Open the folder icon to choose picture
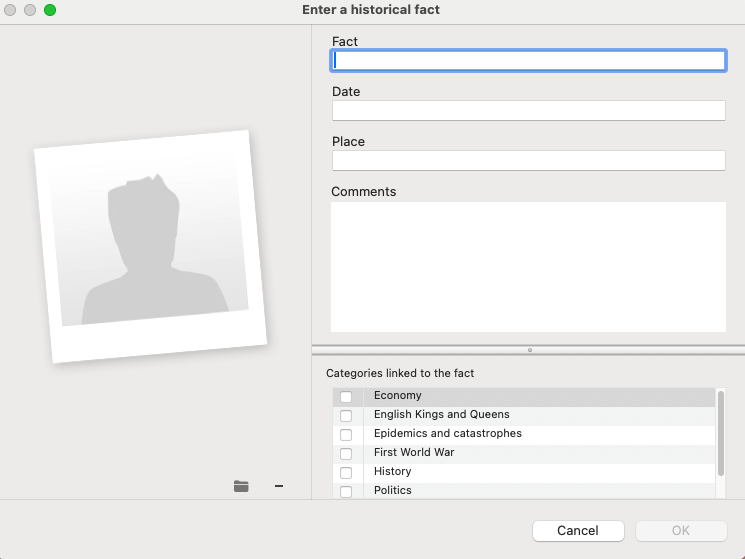The height and width of the screenshot is (559, 745). [241, 486]
